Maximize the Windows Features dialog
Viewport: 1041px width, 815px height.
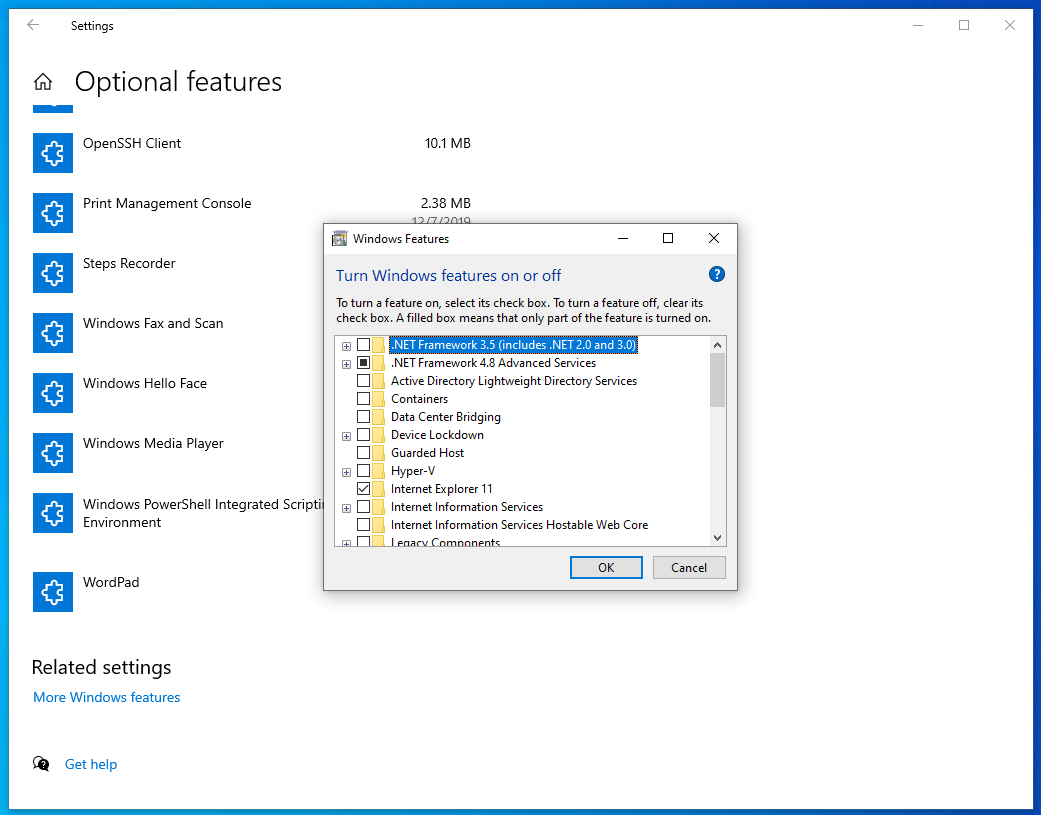point(668,238)
